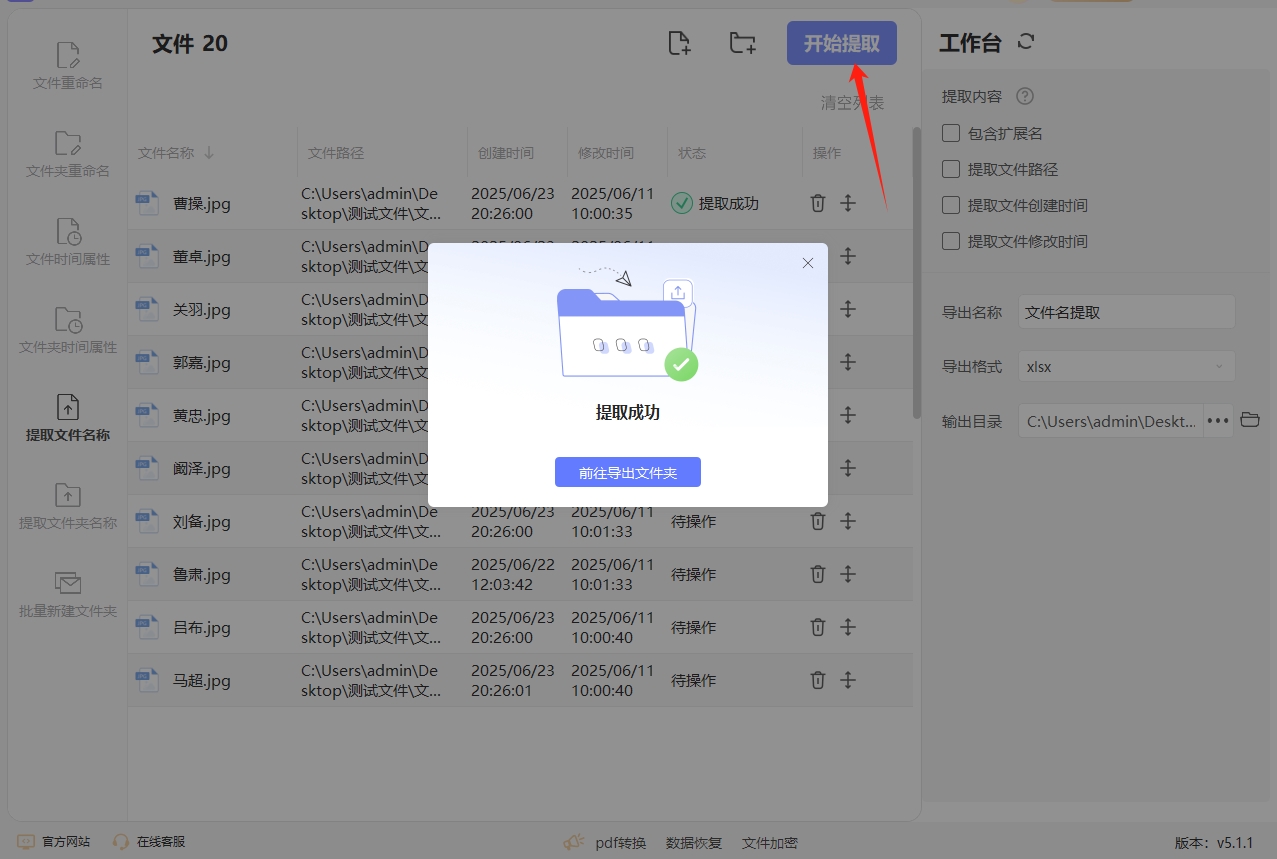Click the 前往导出文件夹 button

628,472
